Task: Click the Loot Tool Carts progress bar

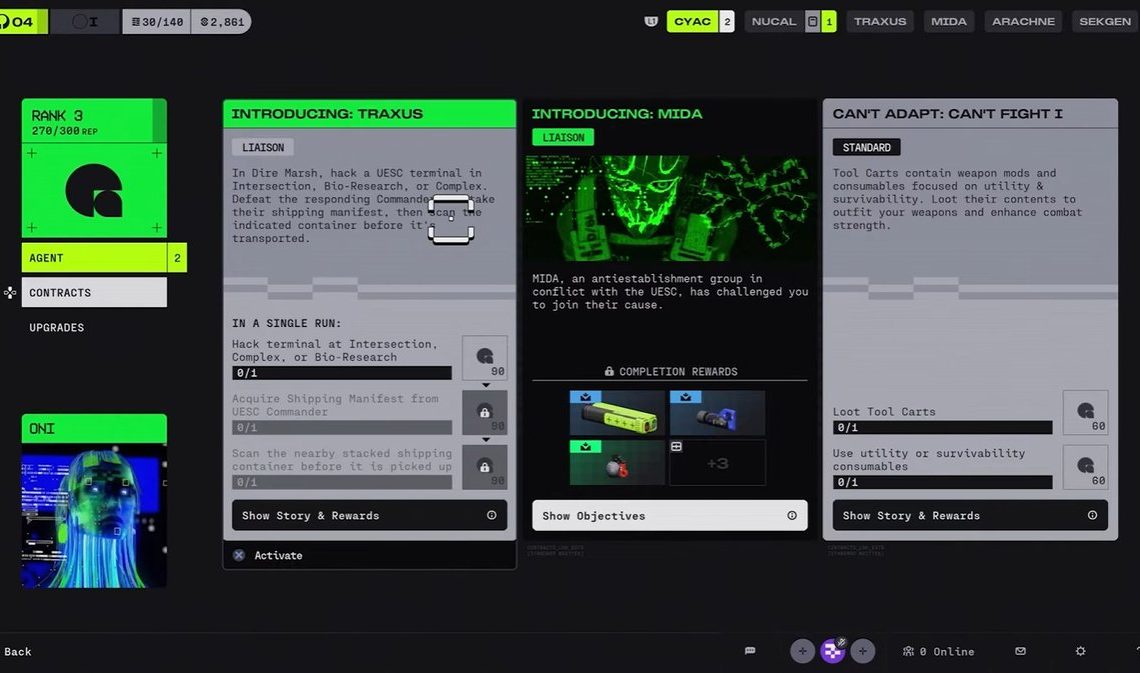Action: 942,427
